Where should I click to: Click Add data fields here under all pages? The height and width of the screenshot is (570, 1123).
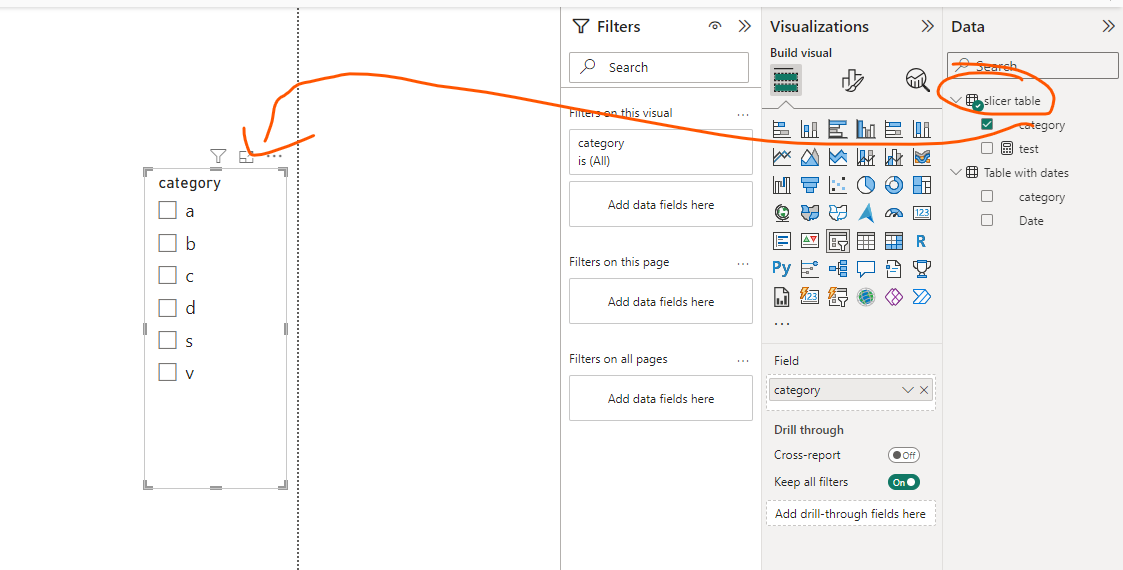660,398
